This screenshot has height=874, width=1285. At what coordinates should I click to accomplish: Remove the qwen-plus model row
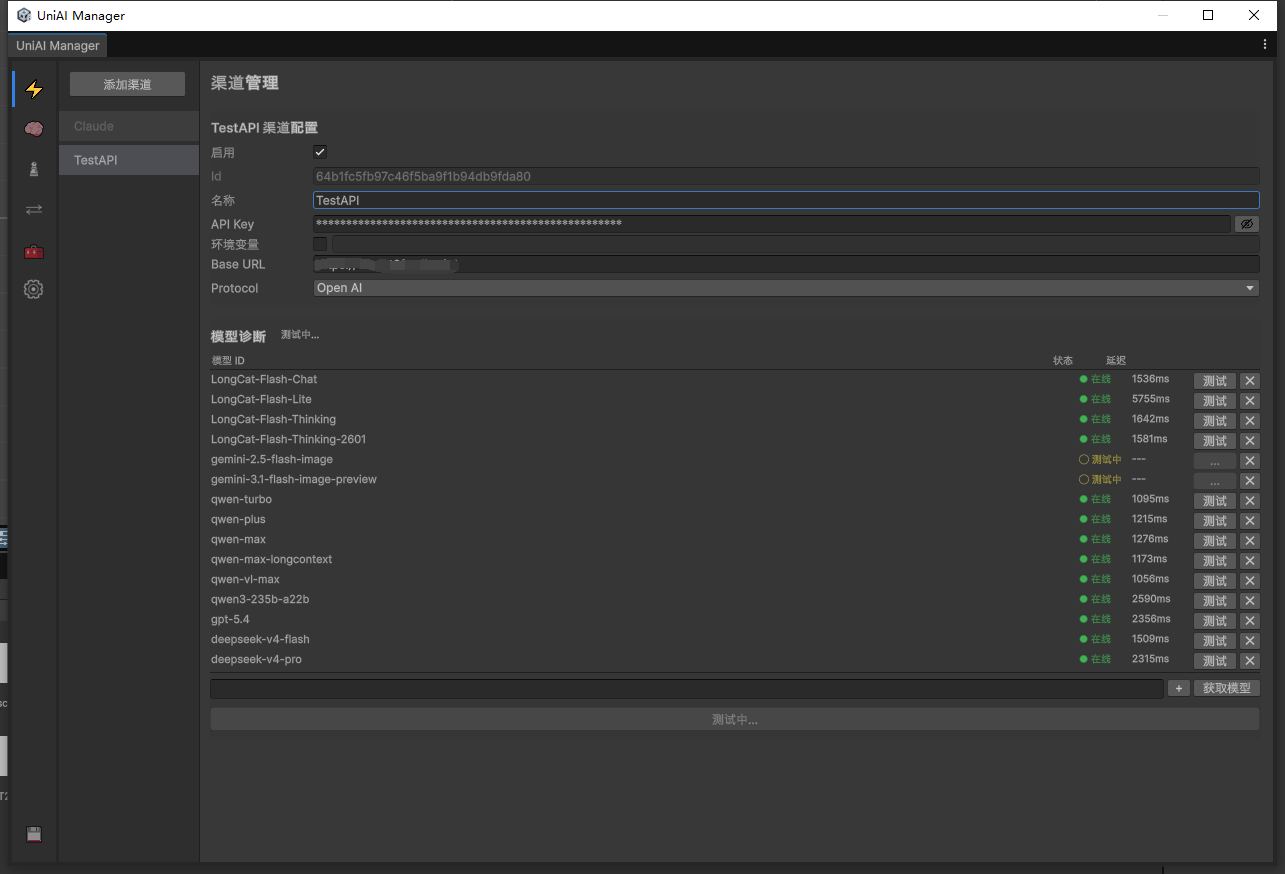click(1250, 521)
